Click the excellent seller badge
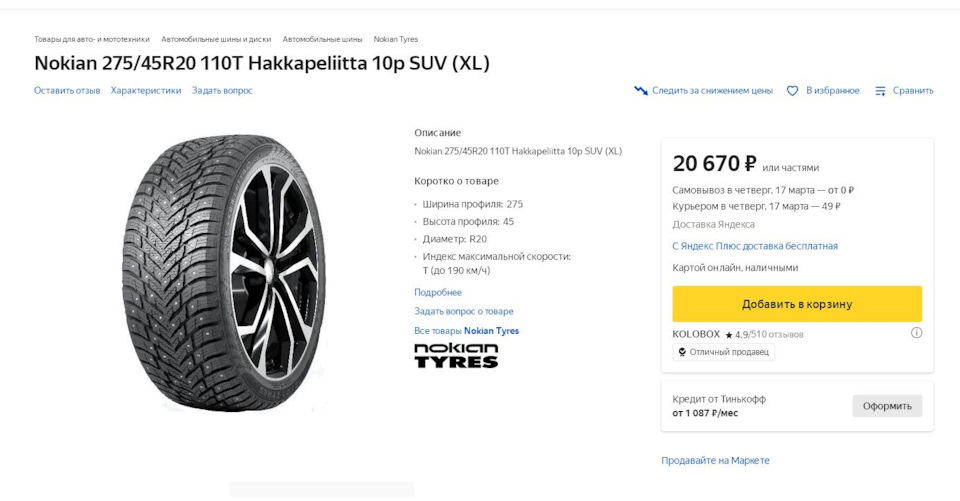This screenshot has width=960, height=501. [x=723, y=352]
